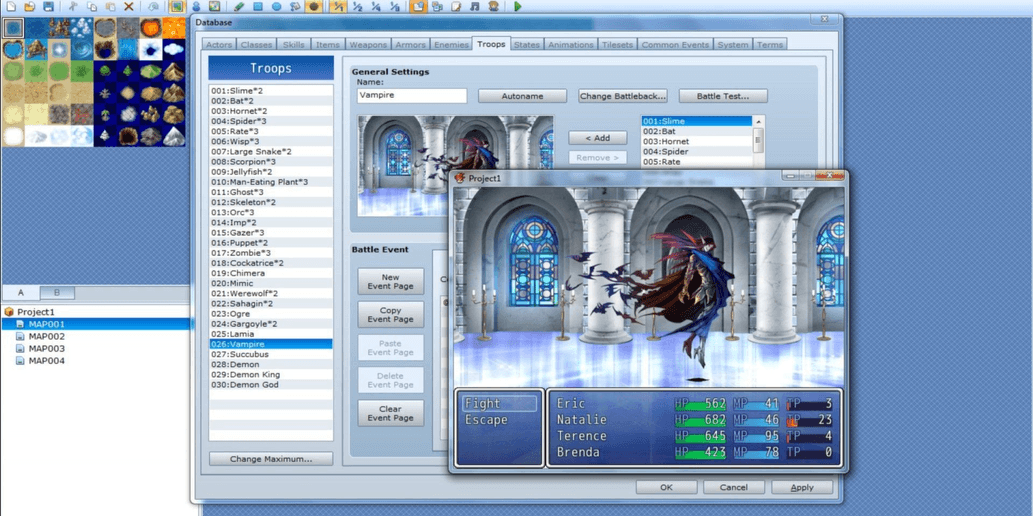Click the Change Battleback button
Image resolution: width=1033 pixels, height=516 pixels.
click(623, 96)
